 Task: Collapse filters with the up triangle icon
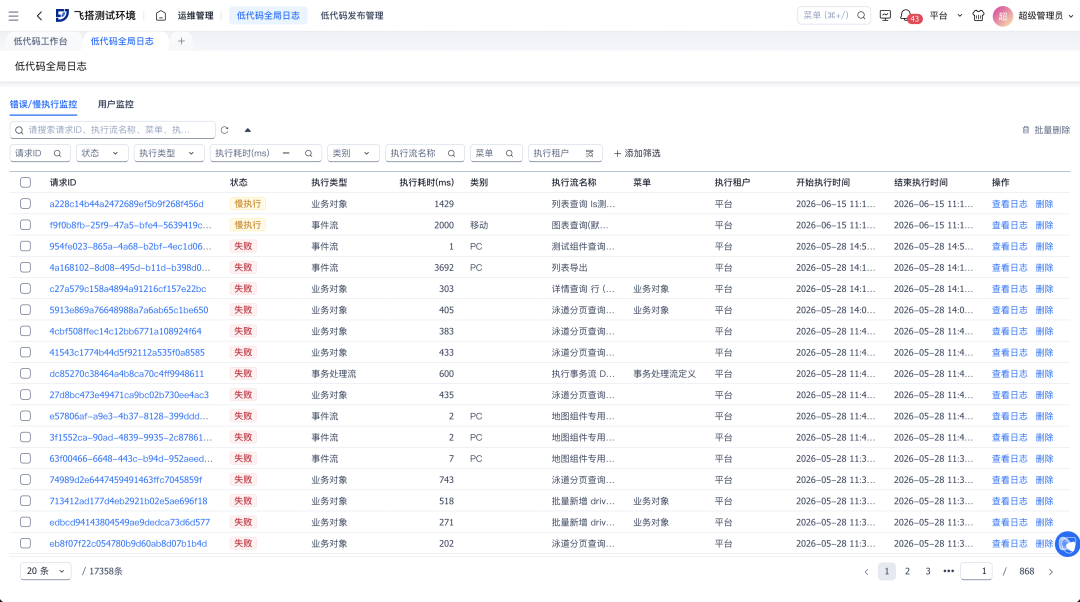247,129
